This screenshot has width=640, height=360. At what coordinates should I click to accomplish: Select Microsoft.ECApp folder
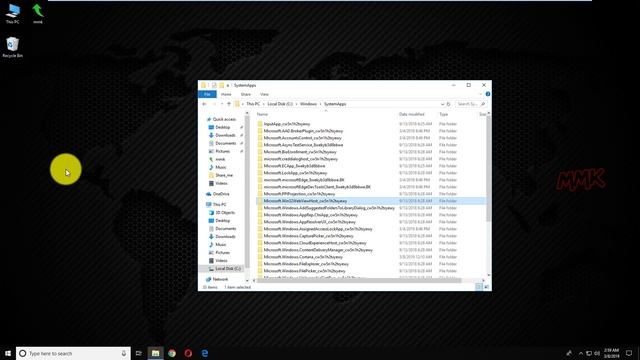(x=294, y=166)
